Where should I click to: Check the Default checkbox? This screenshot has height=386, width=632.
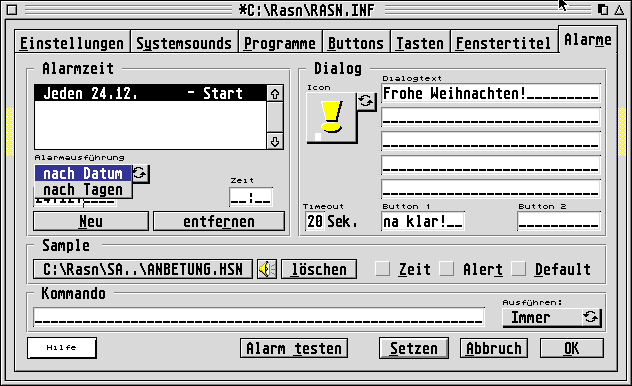pos(518,269)
